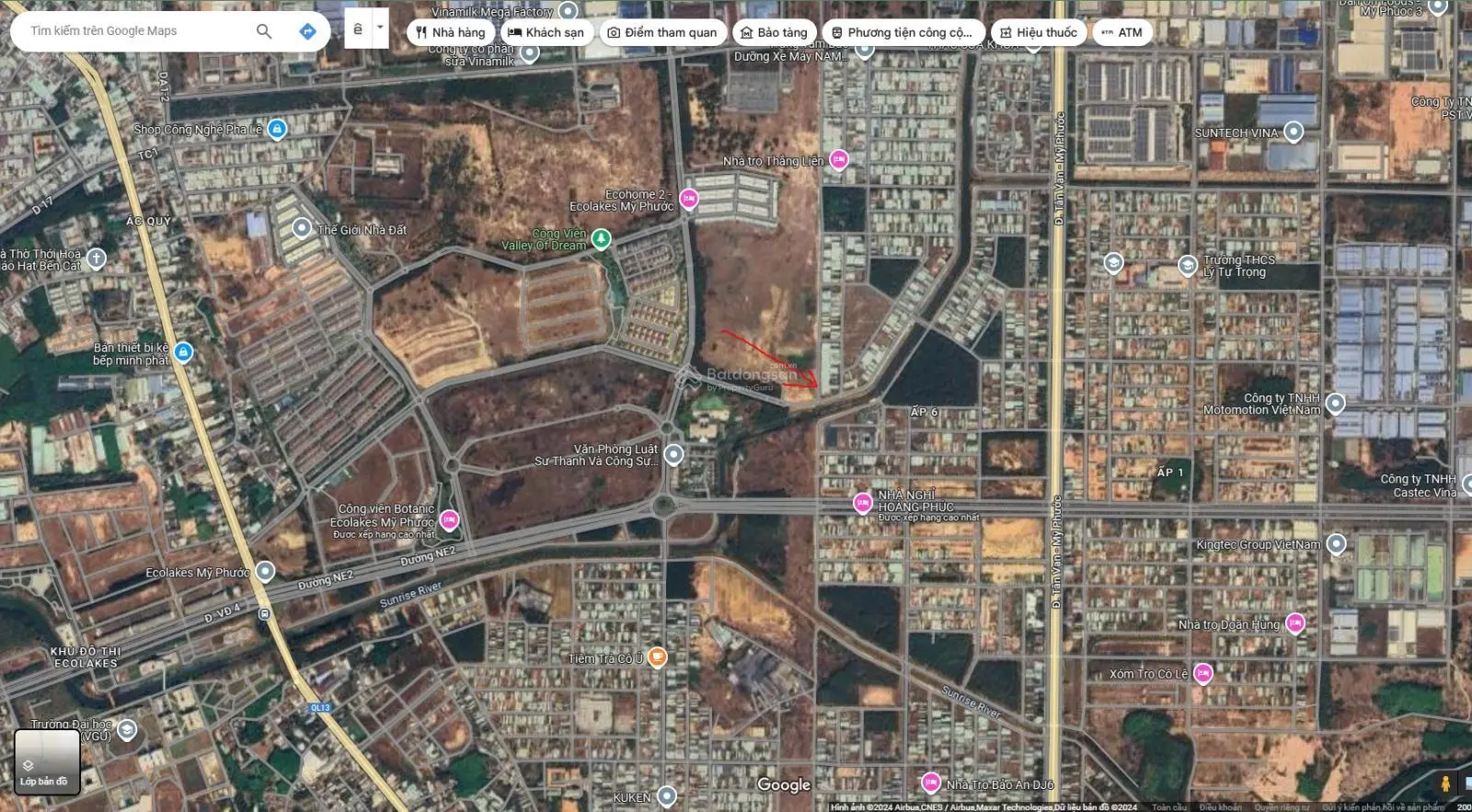Select Nhà trọ Thăng Liên lodging pin
The image size is (1472, 812).
click(x=838, y=160)
